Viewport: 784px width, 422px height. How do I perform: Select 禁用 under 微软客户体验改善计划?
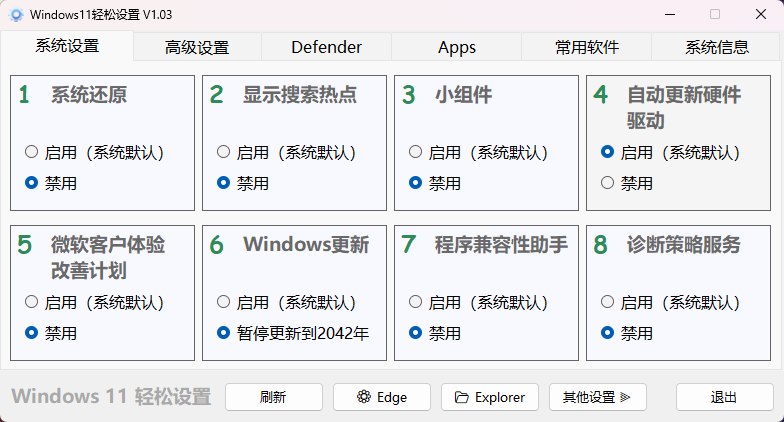[51, 333]
